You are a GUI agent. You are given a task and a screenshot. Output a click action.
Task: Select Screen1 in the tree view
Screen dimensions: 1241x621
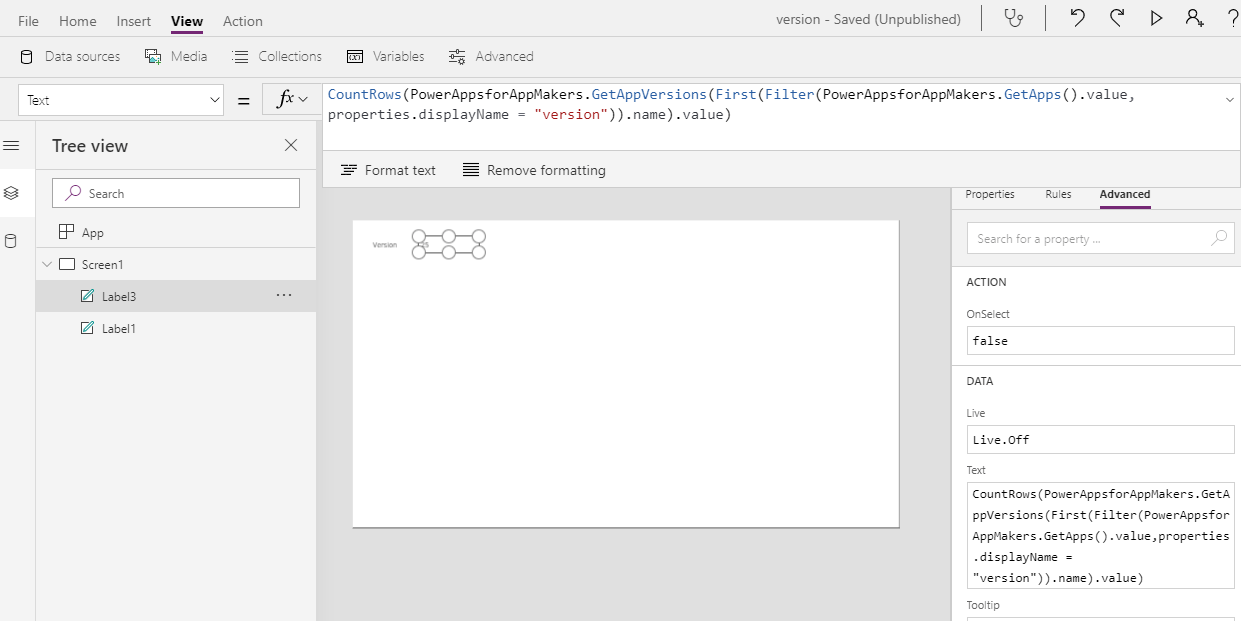pos(176,264)
